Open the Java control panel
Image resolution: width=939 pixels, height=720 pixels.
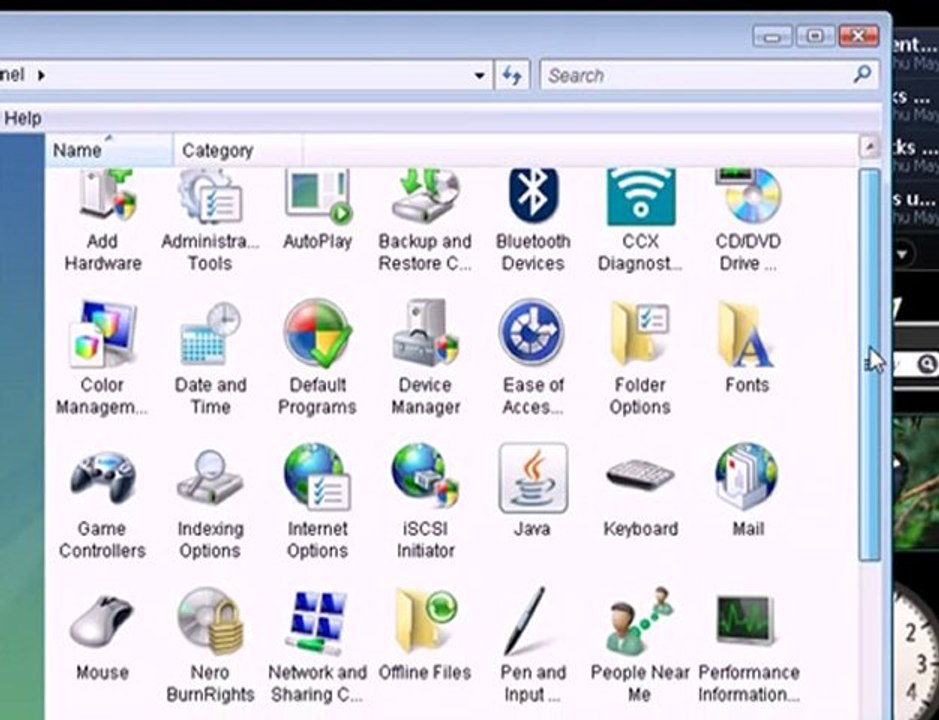[532, 491]
